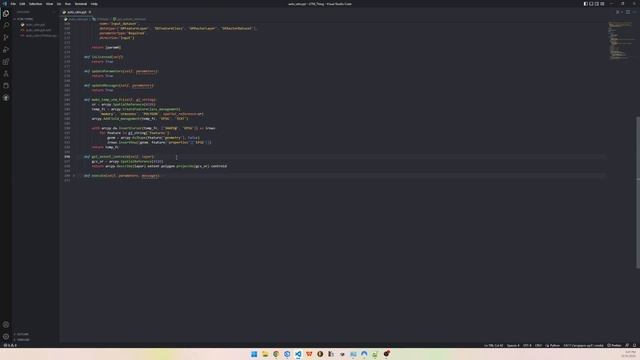Screen dimensions: 640x360
Task: Open the Search view in the activity bar
Action: (6, 25)
